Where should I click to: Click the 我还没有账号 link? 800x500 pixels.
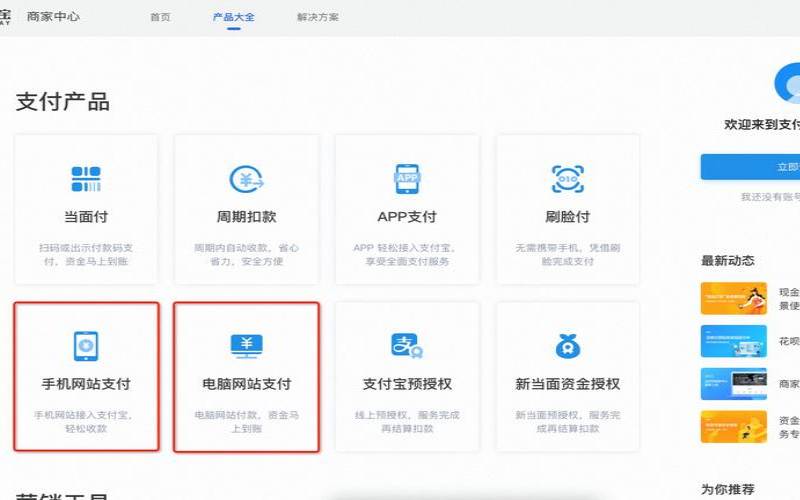click(770, 197)
